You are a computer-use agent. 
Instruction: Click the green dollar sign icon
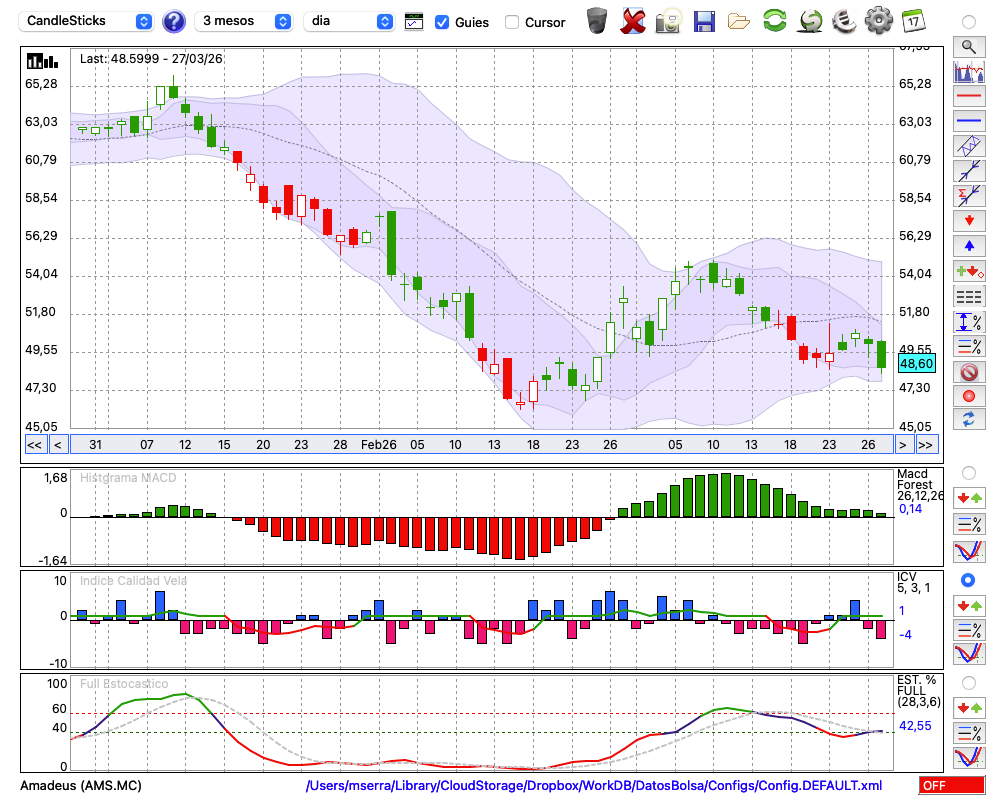[811, 20]
